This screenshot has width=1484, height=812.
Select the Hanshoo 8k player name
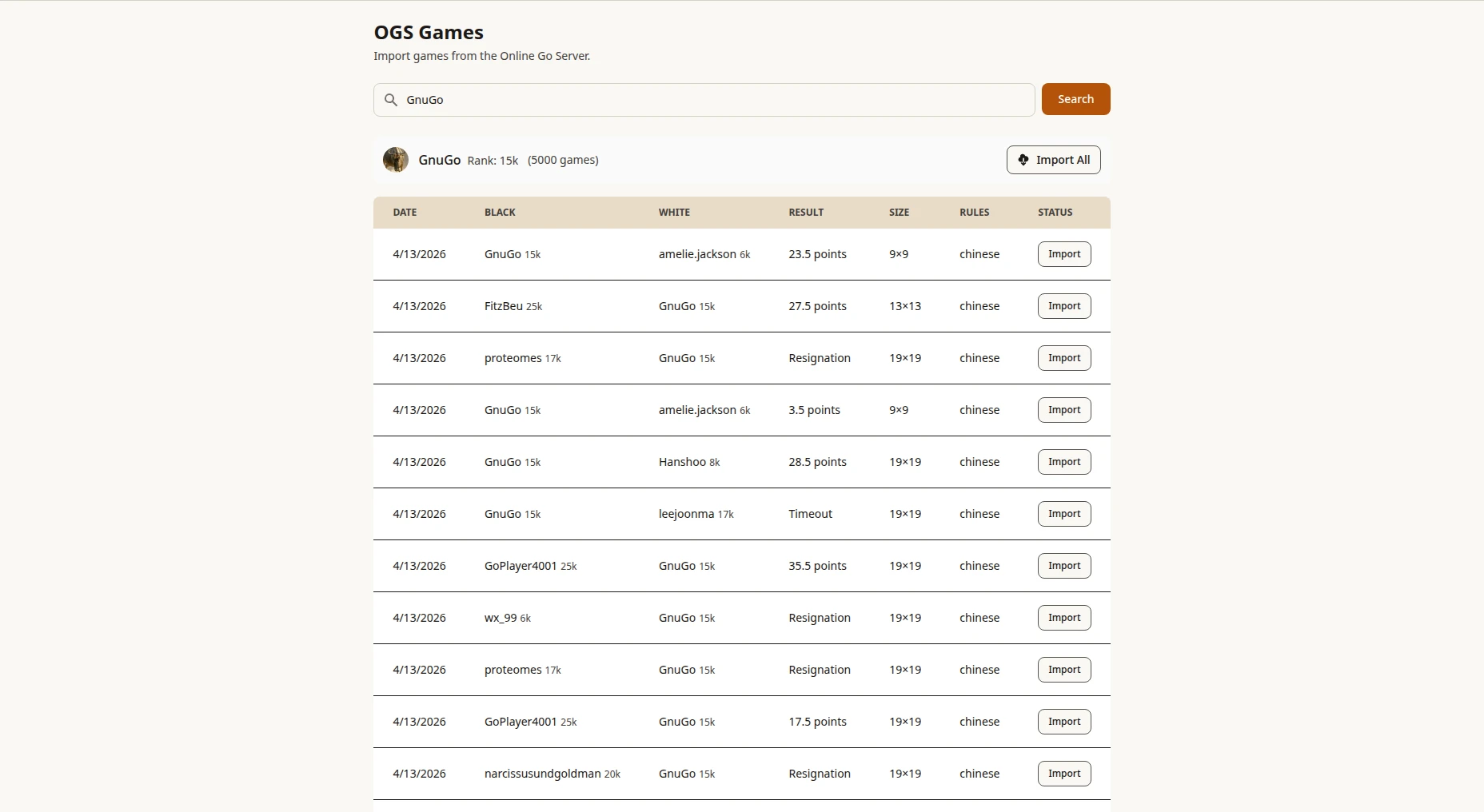[689, 462]
